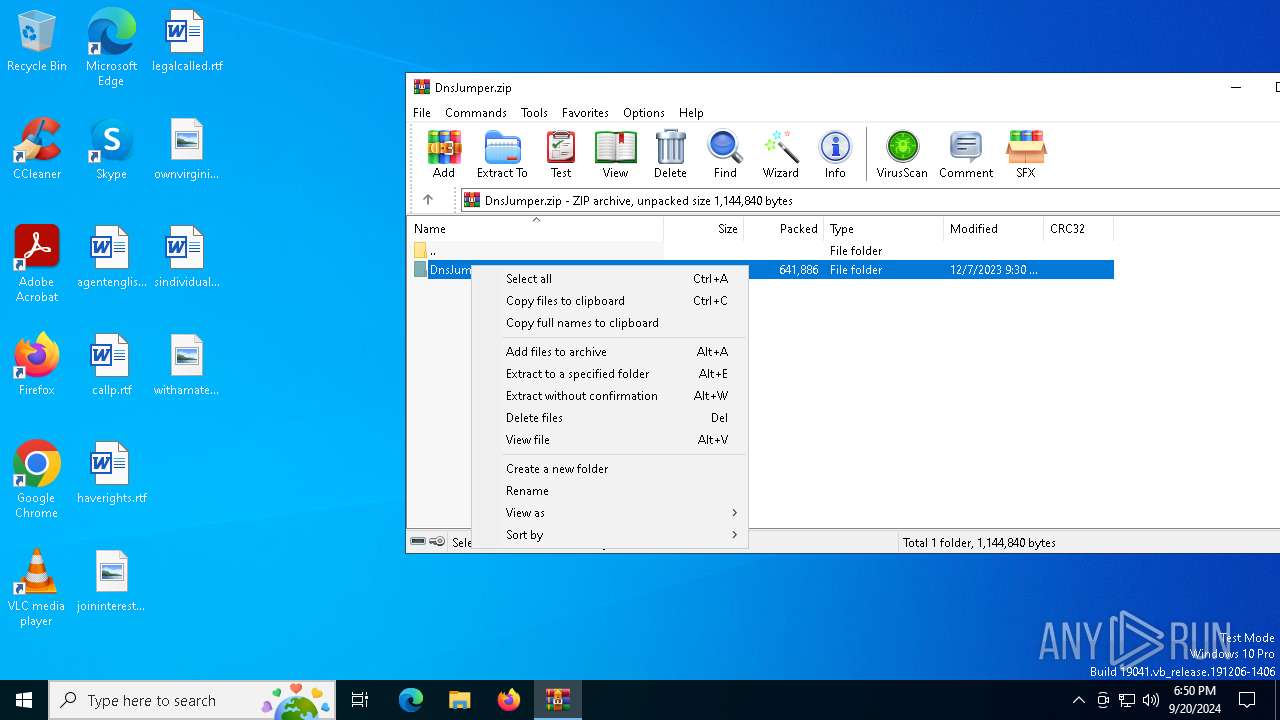Image resolution: width=1280 pixels, height=720 pixels.
Task: Sort by the CRC32 column header
Action: click(x=1078, y=229)
